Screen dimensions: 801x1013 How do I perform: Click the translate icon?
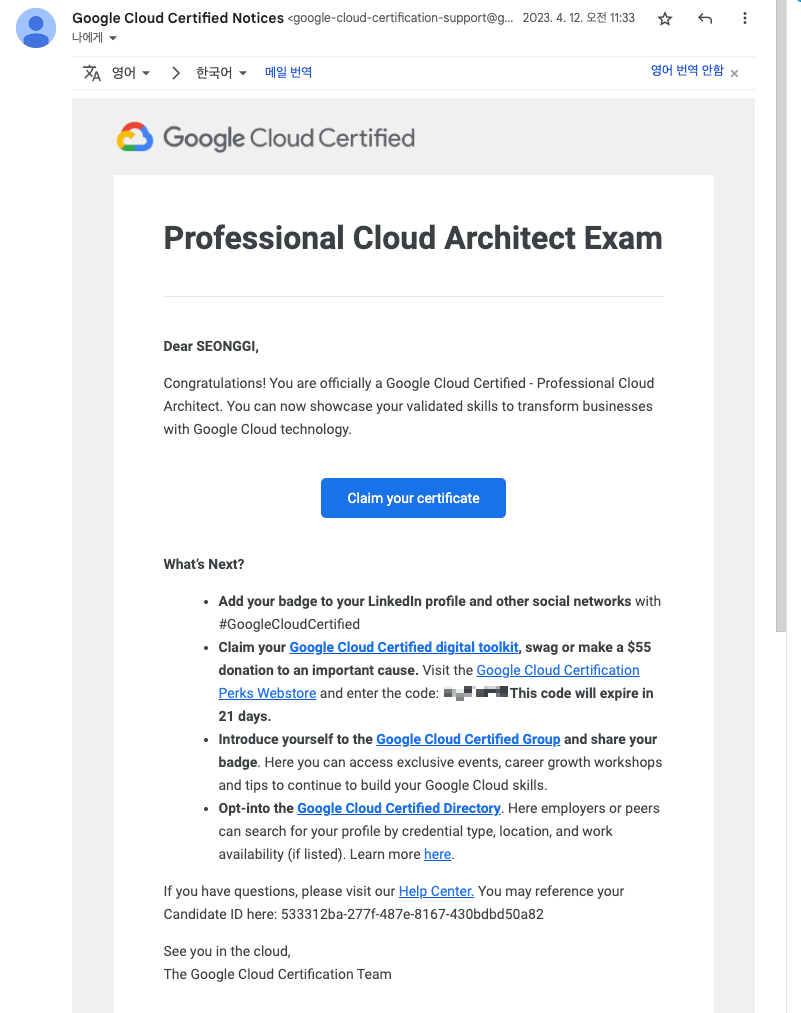coord(92,72)
